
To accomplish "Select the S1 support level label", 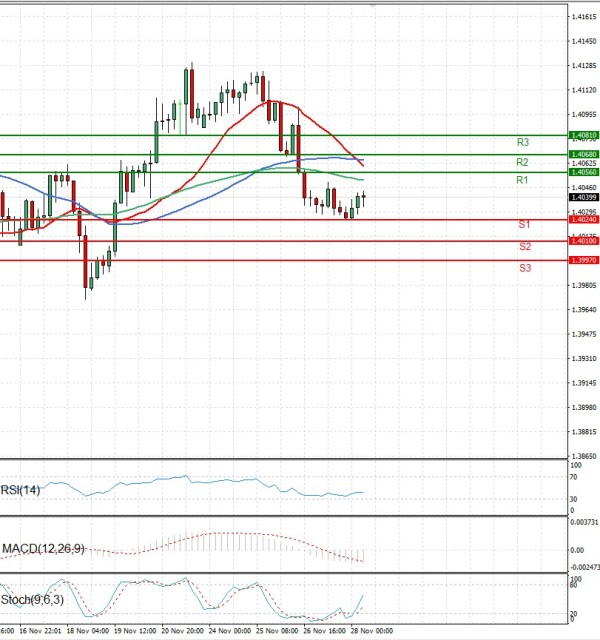I will coord(524,225).
